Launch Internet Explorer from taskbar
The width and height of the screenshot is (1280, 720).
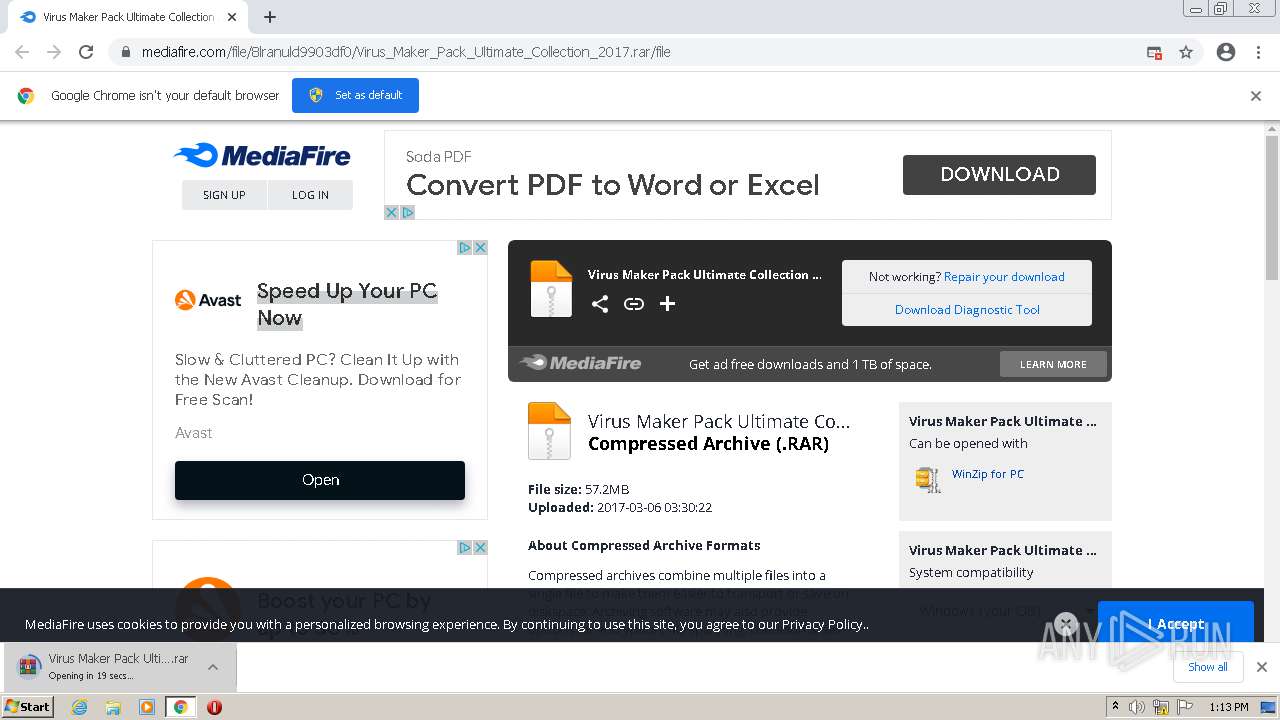click(x=80, y=707)
